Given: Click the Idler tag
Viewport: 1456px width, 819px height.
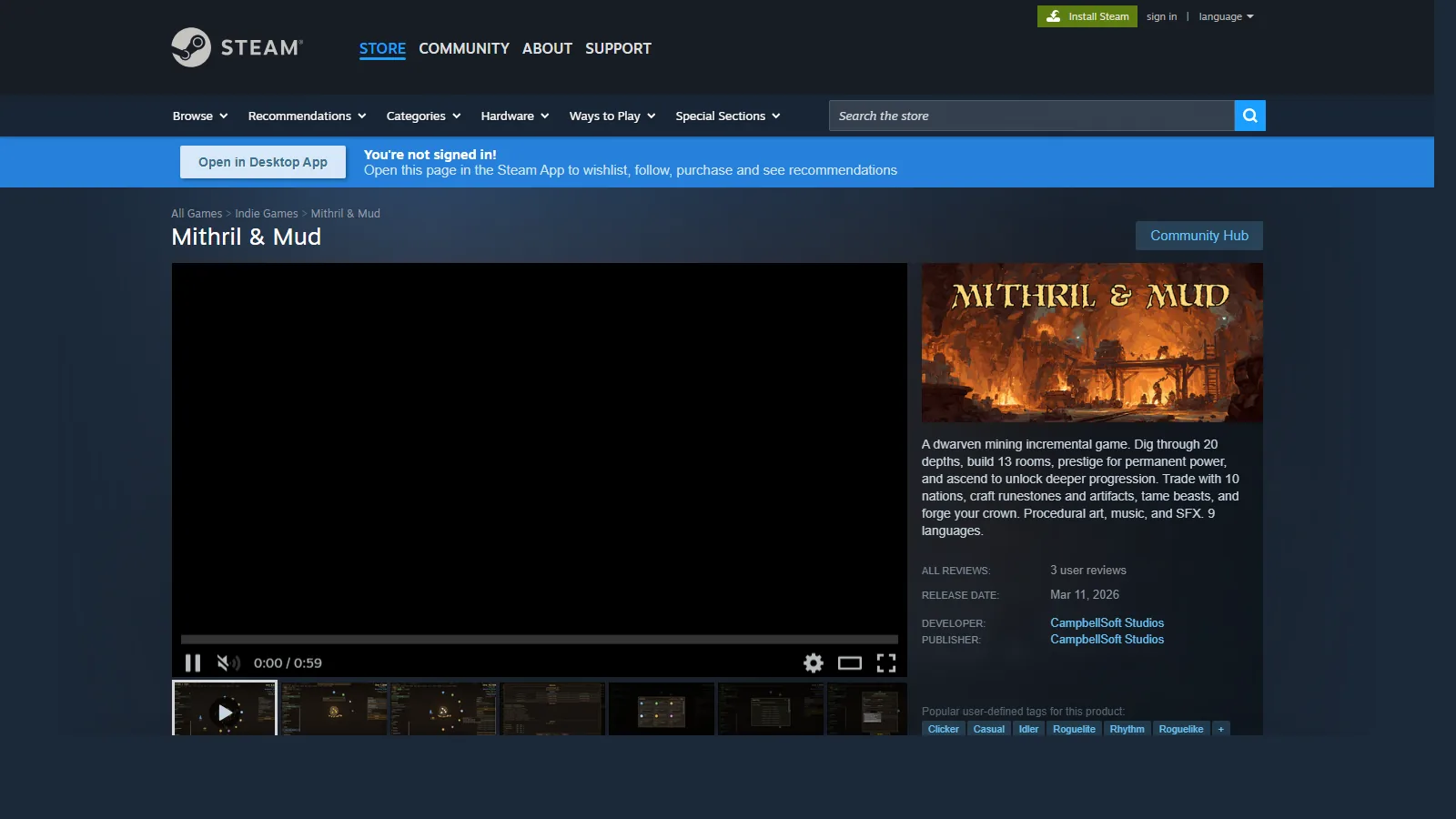Looking at the screenshot, I should point(1028,729).
